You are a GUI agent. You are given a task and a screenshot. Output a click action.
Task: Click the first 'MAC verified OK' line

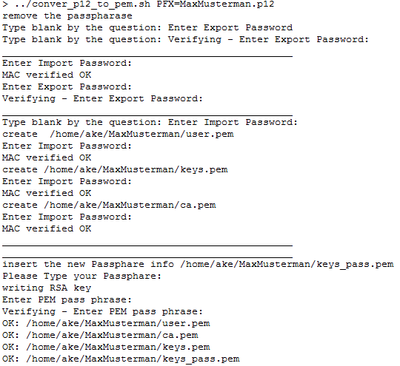(x=47, y=75)
